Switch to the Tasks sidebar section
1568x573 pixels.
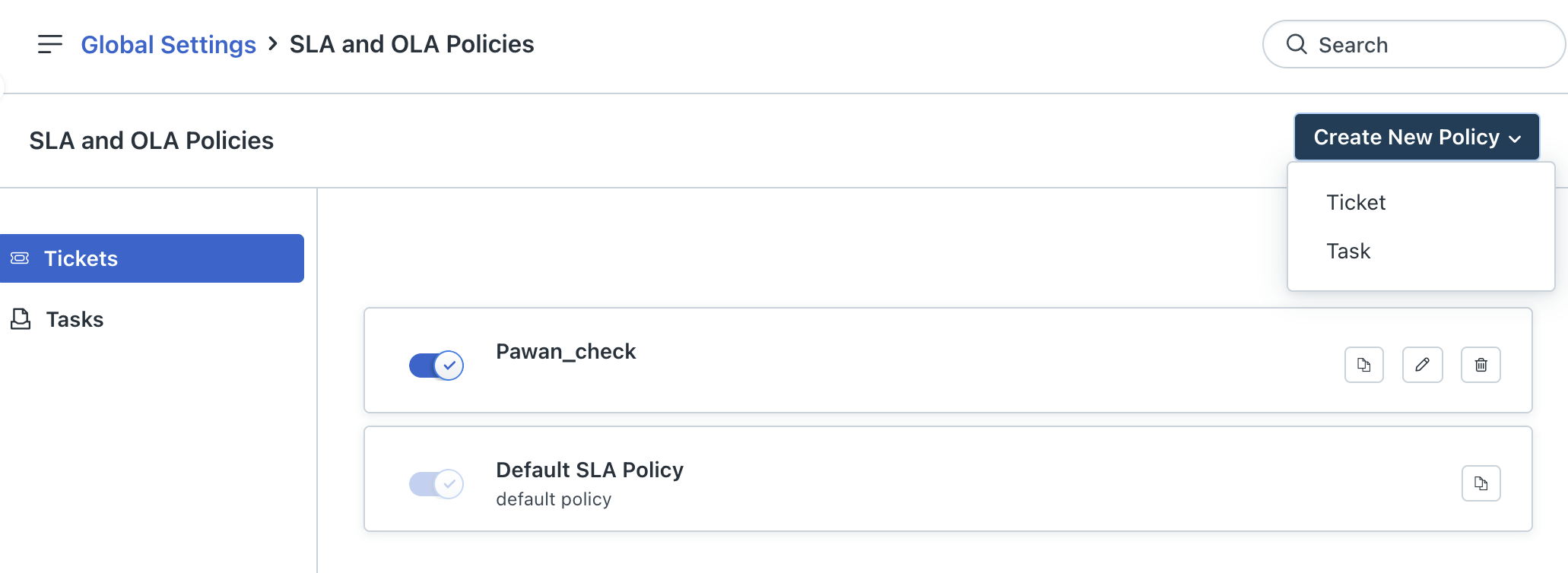[x=75, y=319]
